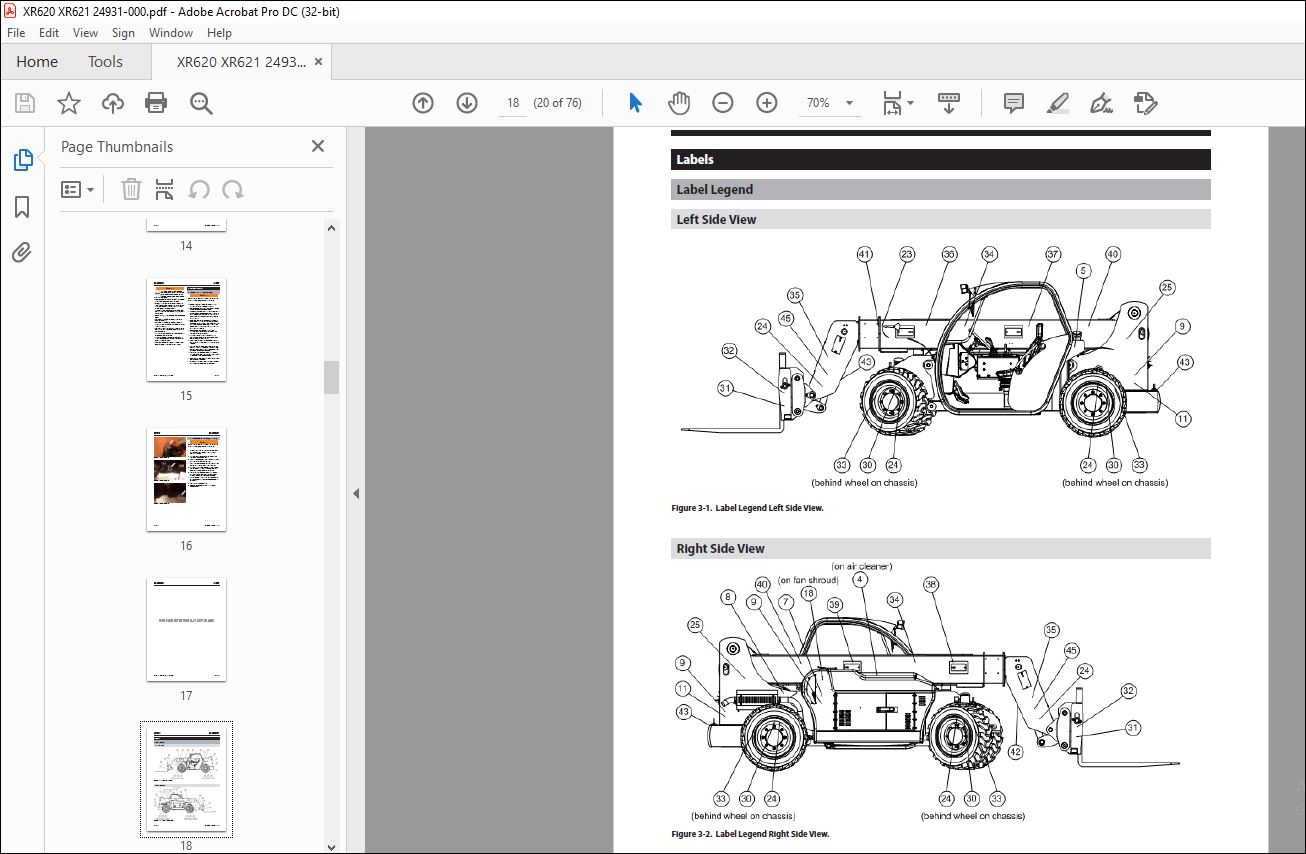The image size is (1306, 854).
Task: Upload the file to the cloud
Action: point(113,103)
